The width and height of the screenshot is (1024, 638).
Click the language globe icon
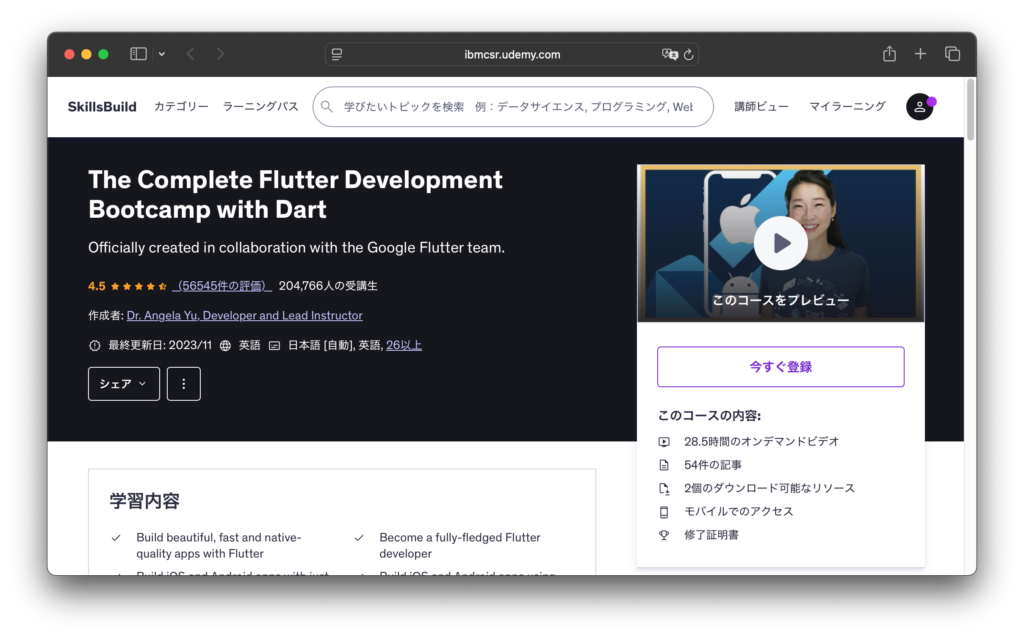225,345
